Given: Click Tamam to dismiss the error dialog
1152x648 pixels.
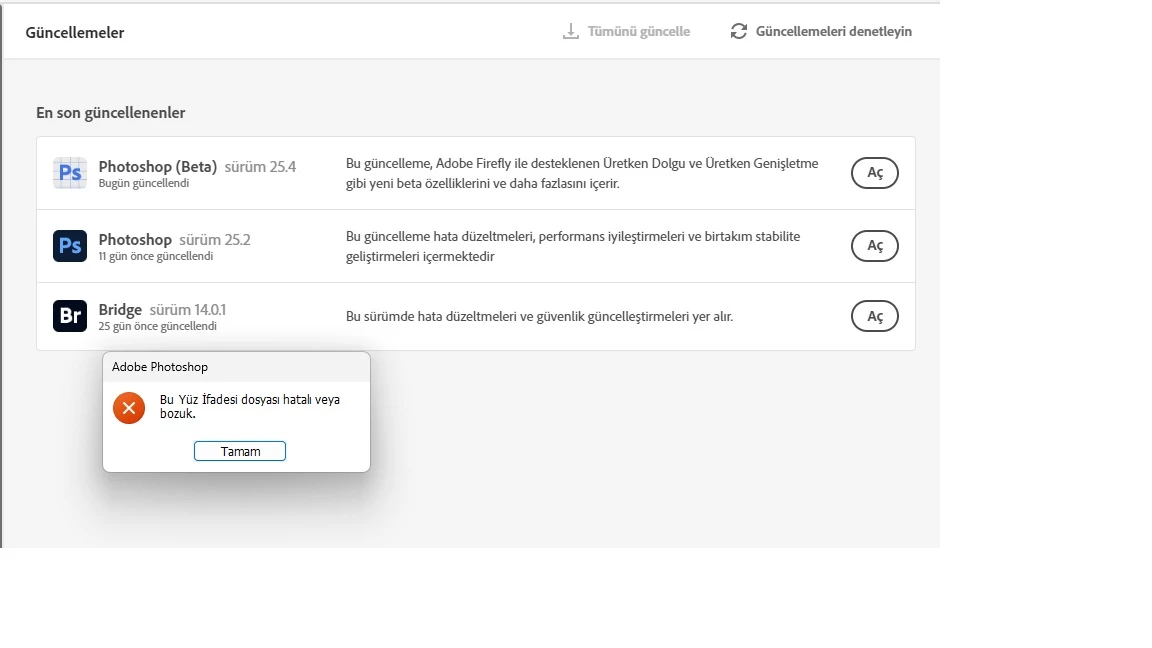Looking at the screenshot, I should pos(240,451).
